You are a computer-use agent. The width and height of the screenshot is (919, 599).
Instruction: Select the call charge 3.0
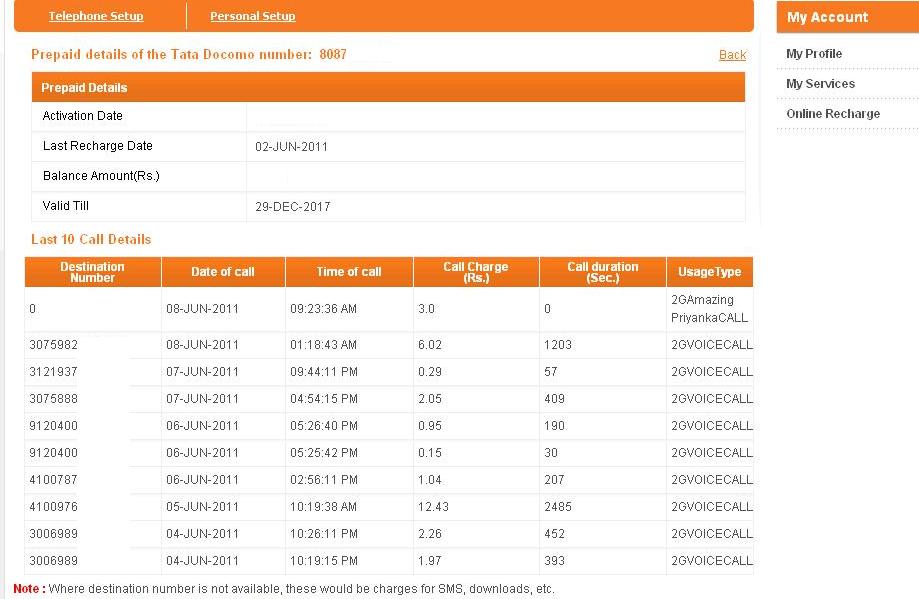pos(426,309)
